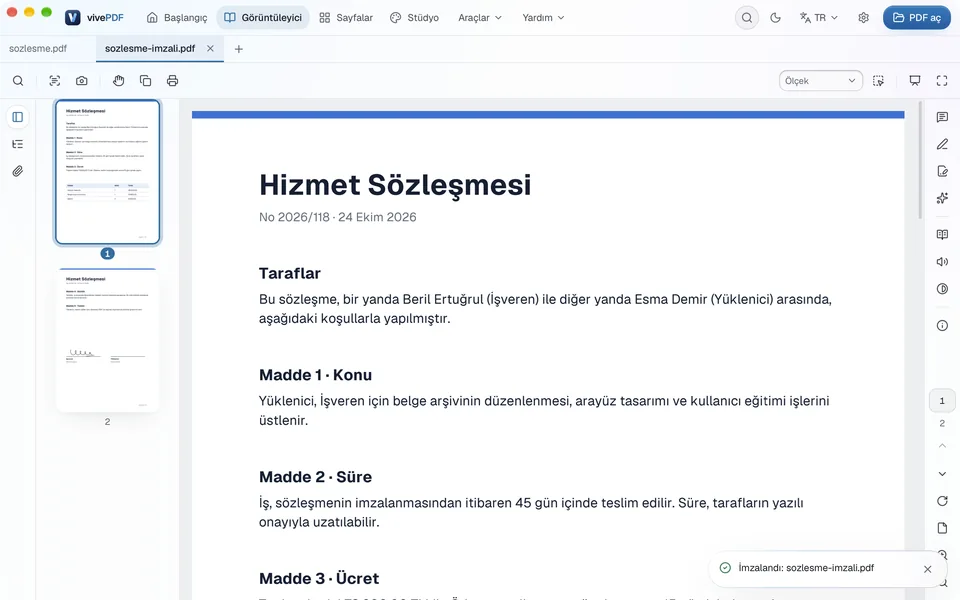Screen dimensions: 960x600
Task: Jump to page 1 in right rail
Action: coord(942,401)
